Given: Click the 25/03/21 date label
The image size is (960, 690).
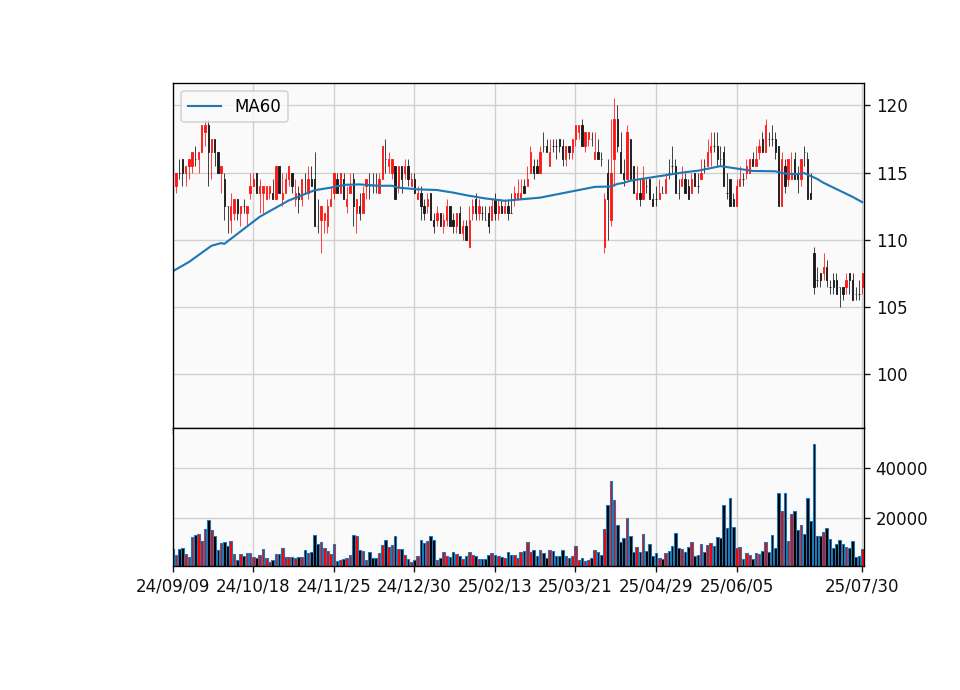Looking at the screenshot, I should 575,586.
